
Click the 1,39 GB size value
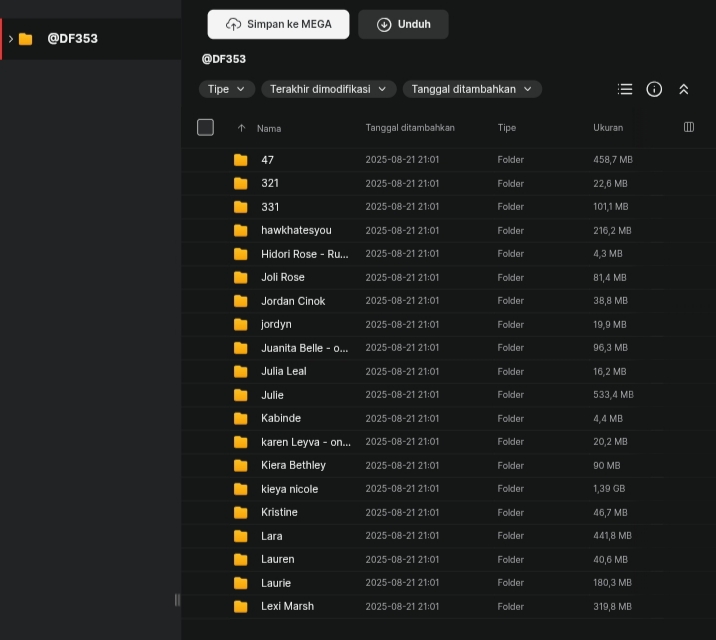click(609, 489)
